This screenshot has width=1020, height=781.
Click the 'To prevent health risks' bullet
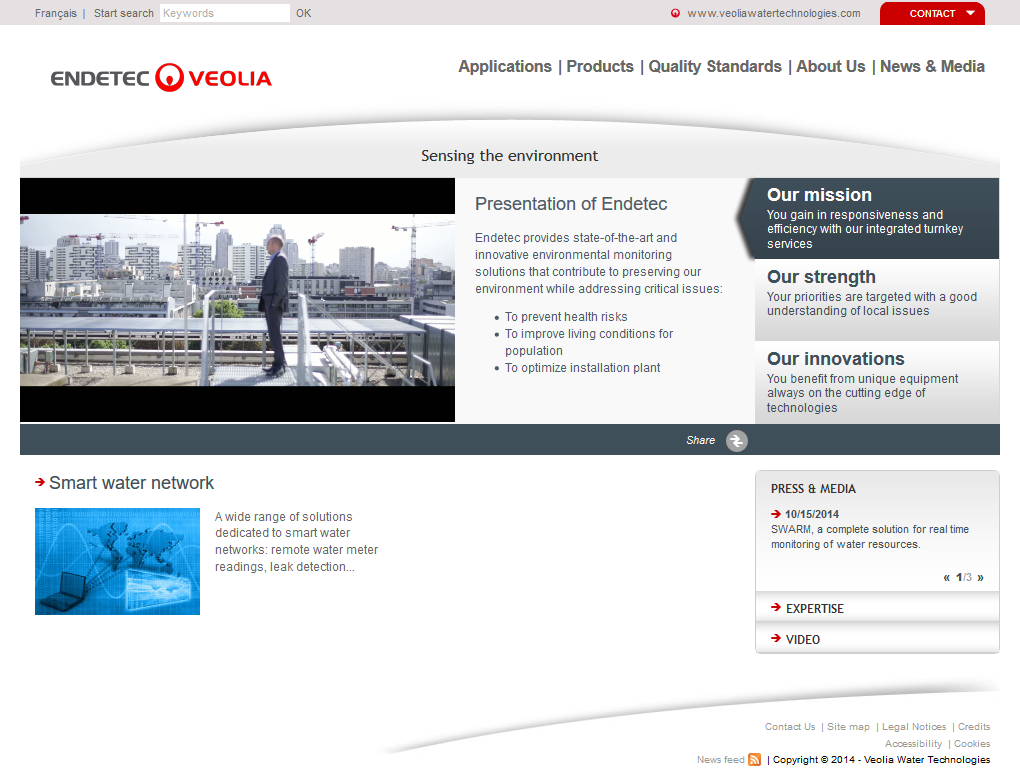pyautogui.click(x=566, y=317)
